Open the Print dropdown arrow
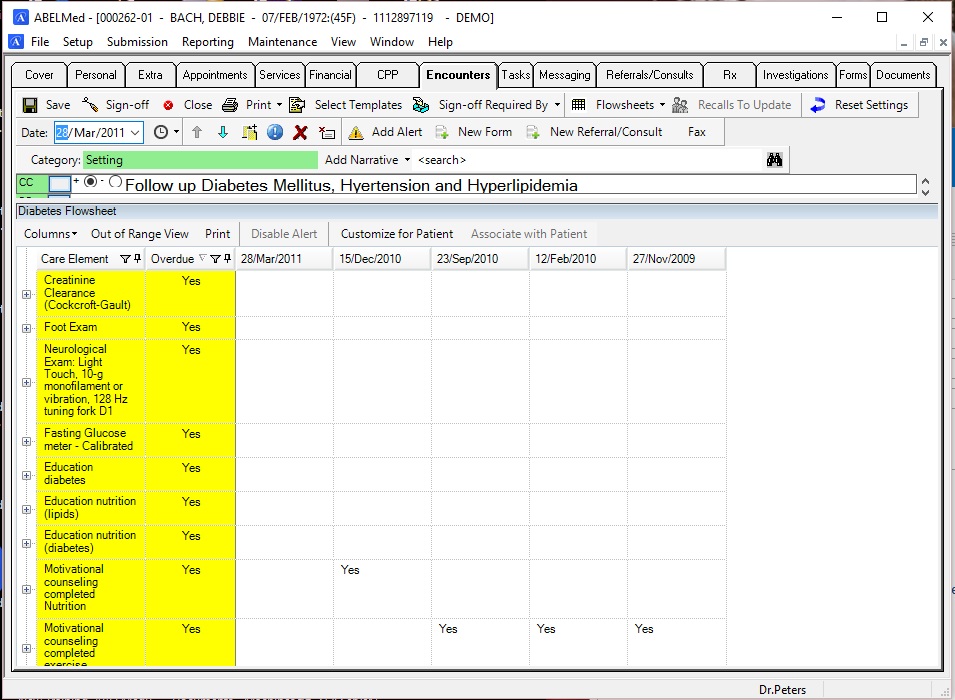 (x=277, y=104)
